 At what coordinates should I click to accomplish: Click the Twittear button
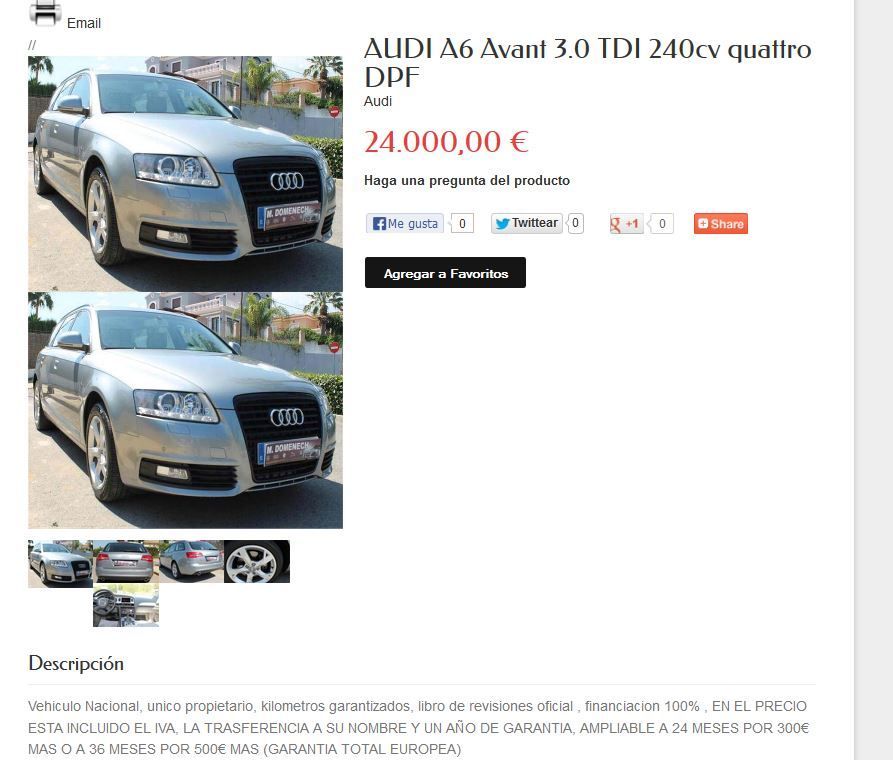point(527,223)
